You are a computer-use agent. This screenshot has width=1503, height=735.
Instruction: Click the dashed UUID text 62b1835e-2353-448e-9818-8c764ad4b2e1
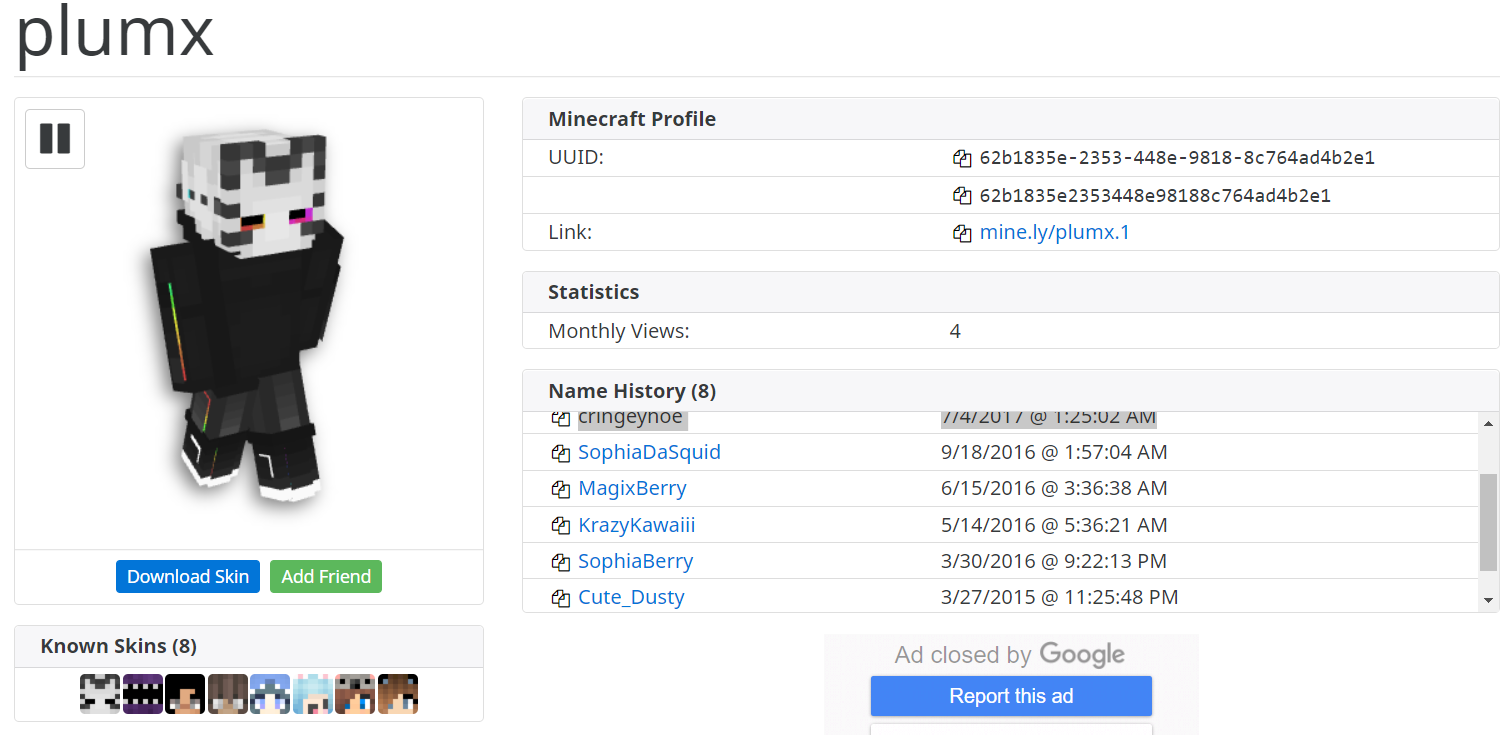tap(1177, 158)
